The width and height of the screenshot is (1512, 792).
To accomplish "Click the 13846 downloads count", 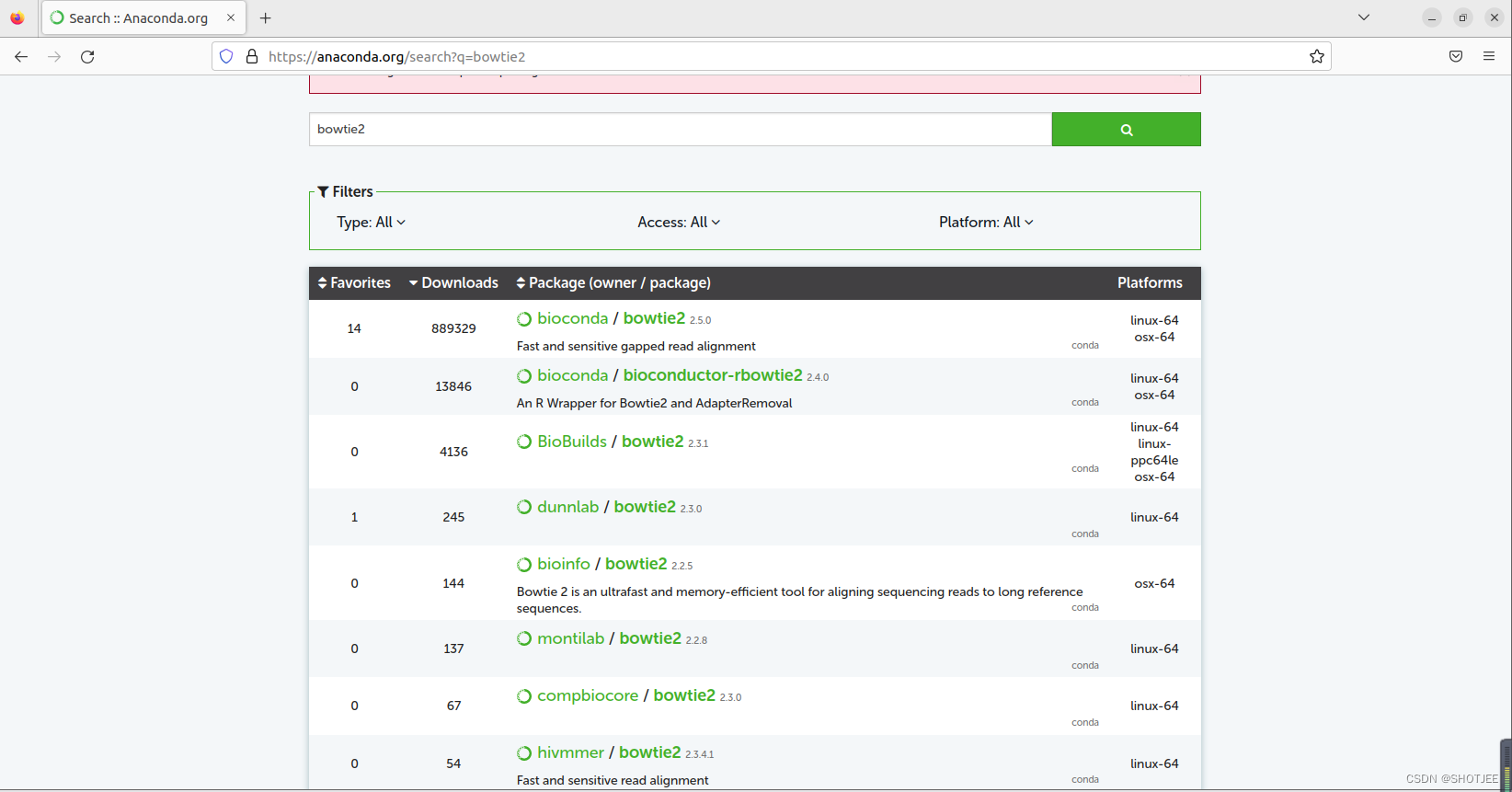I will (453, 386).
